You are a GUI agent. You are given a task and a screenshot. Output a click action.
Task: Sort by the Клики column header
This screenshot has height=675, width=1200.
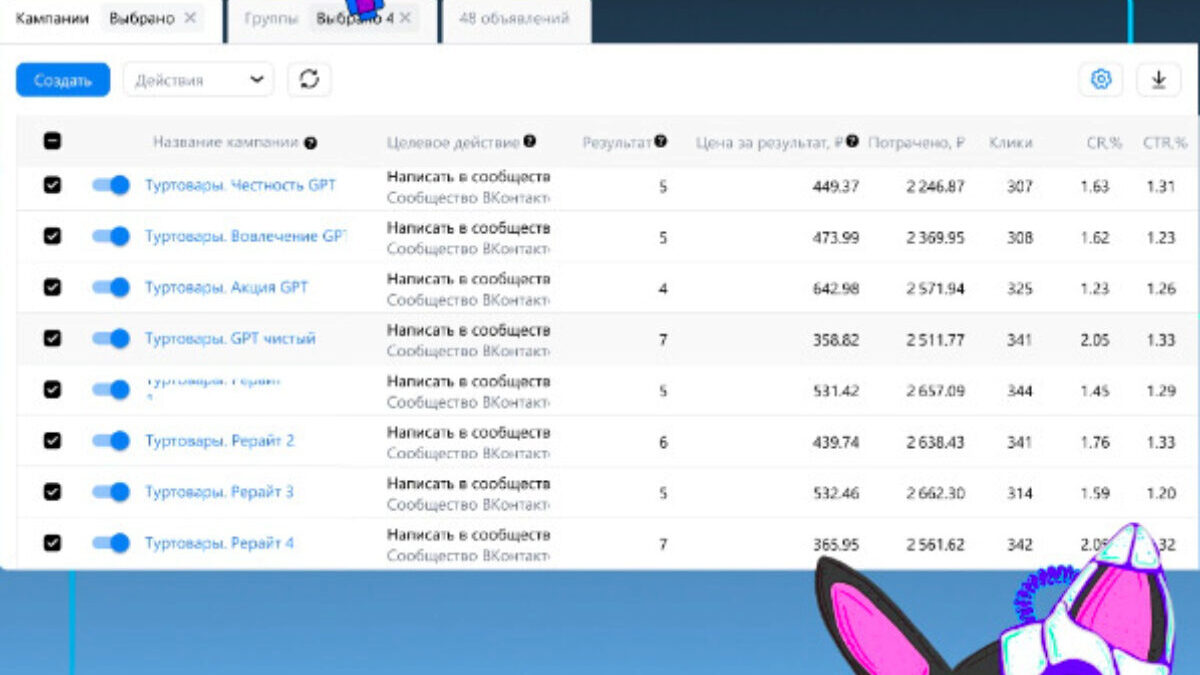click(1010, 143)
